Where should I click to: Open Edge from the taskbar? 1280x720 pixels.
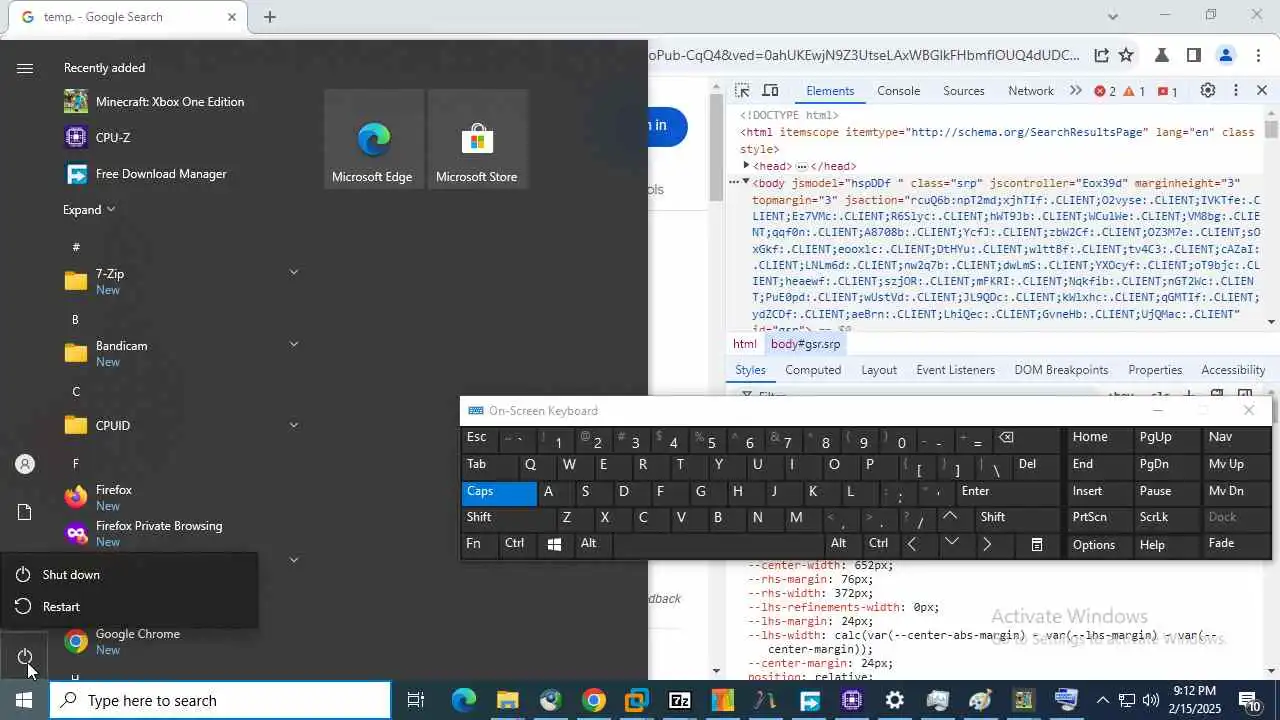pyautogui.click(x=463, y=700)
